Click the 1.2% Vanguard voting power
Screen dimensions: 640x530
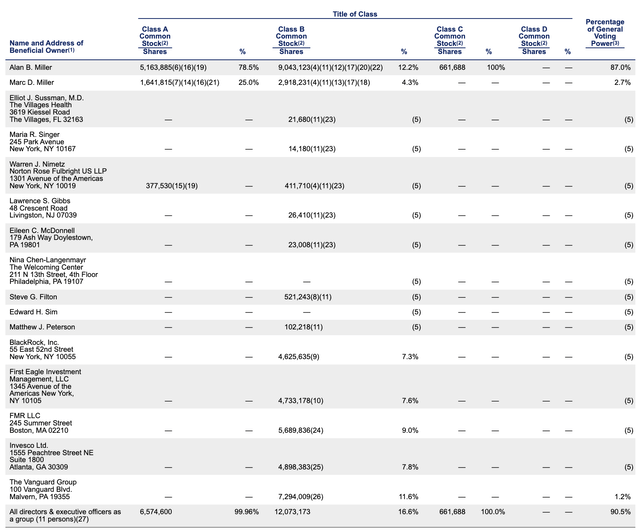pos(622,497)
